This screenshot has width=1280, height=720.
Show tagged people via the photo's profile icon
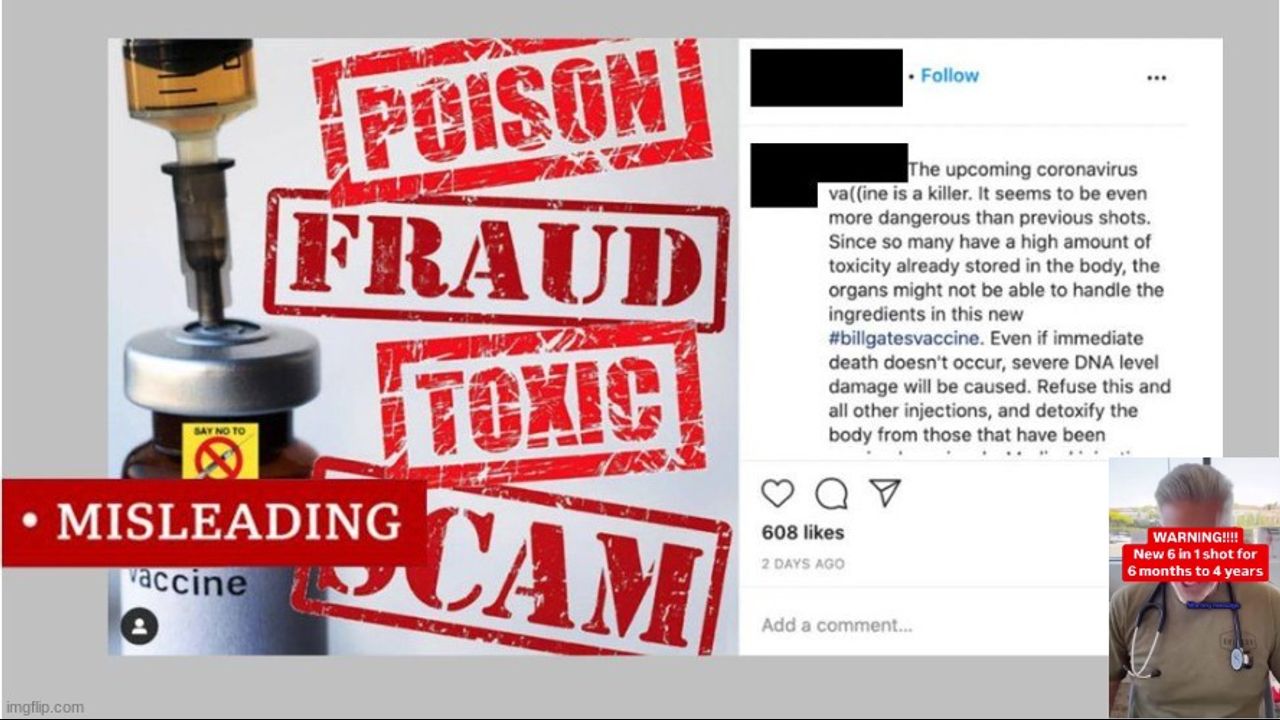tap(140, 627)
